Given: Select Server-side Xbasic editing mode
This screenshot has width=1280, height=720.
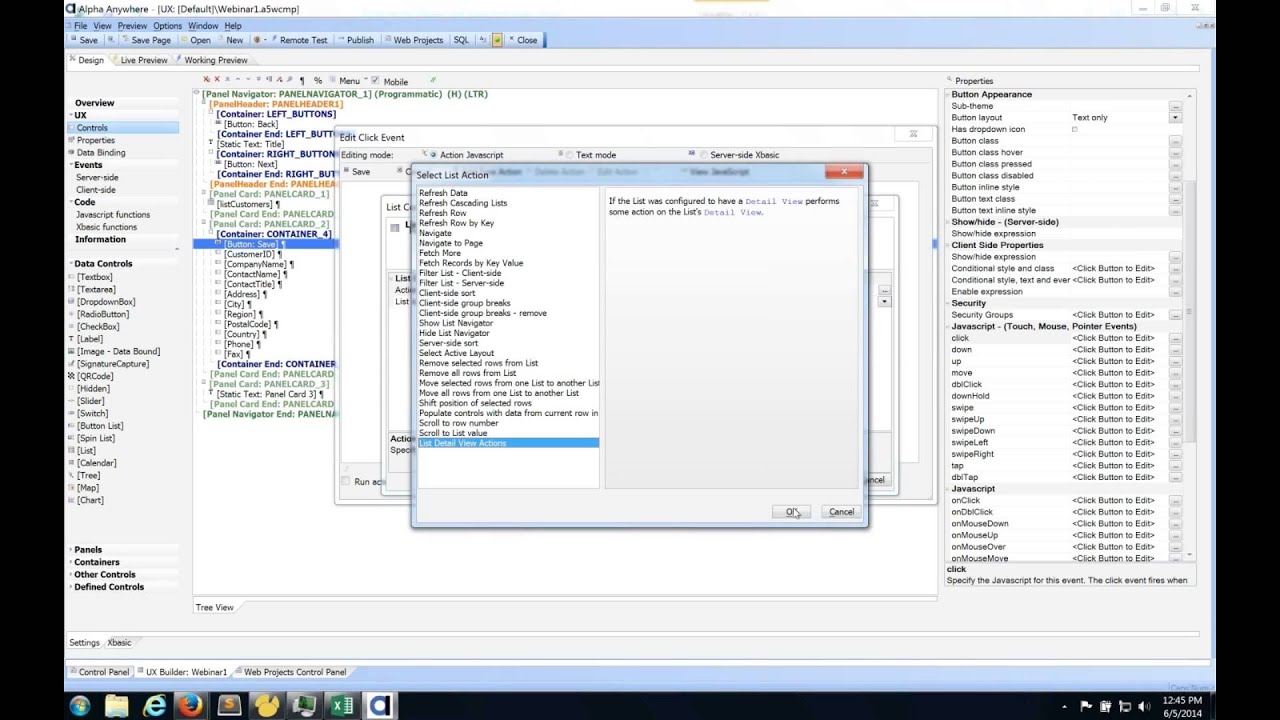Looking at the screenshot, I should [703, 155].
